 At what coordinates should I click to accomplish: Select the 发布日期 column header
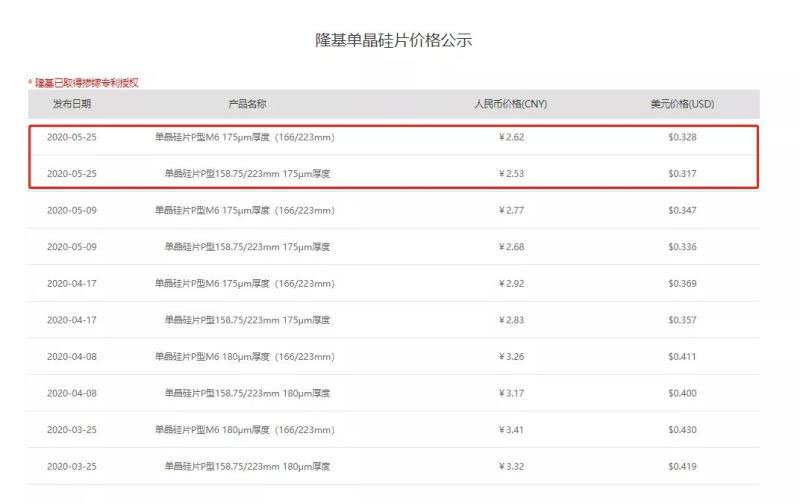click(72, 104)
